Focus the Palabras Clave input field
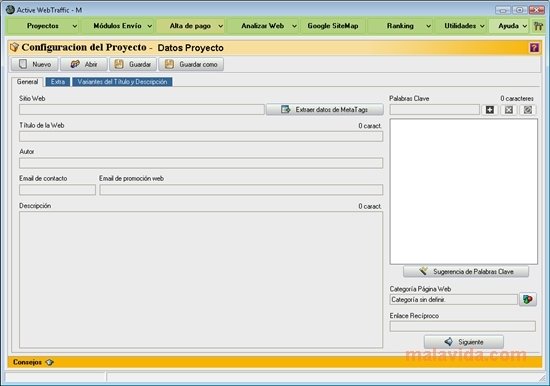This screenshot has height=386, width=550. click(435, 110)
